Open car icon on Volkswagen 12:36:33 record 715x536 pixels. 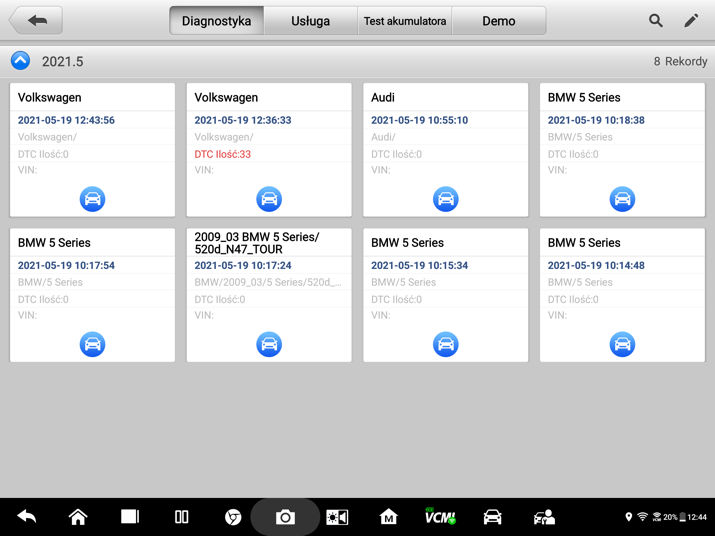tap(269, 199)
